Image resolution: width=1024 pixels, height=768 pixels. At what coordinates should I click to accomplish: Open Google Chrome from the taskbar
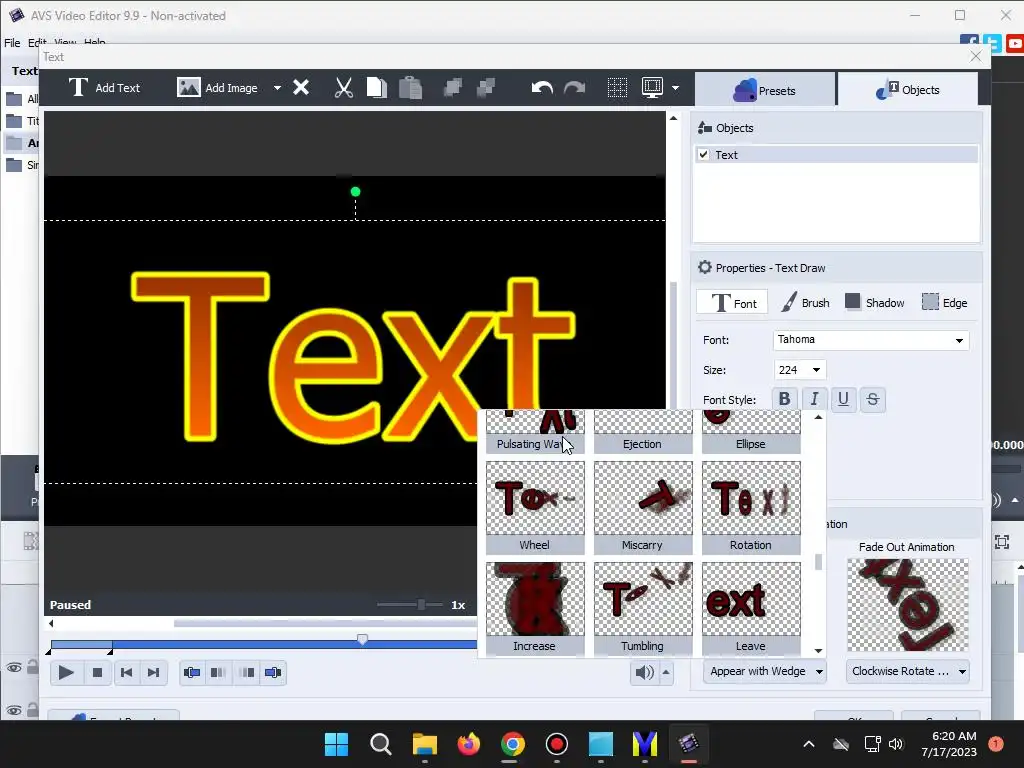click(x=513, y=744)
